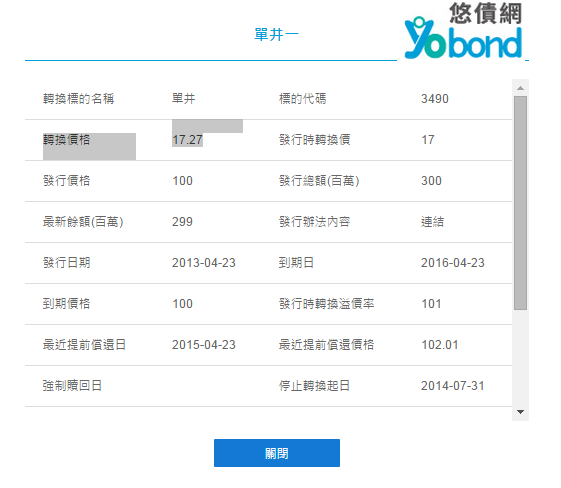Click the vertical scrollbar thumb
This screenshot has height=488, width=561.
pos(521,203)
